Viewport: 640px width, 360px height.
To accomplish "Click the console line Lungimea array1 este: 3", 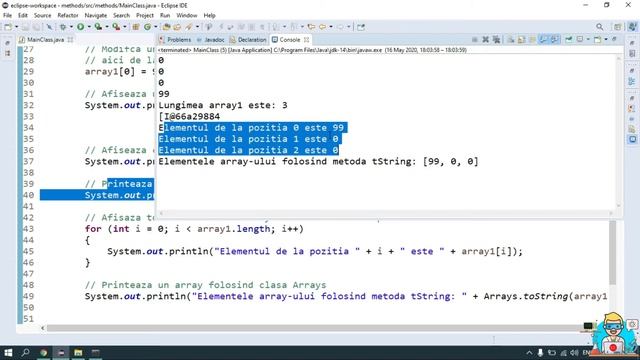I will (223, 105).
